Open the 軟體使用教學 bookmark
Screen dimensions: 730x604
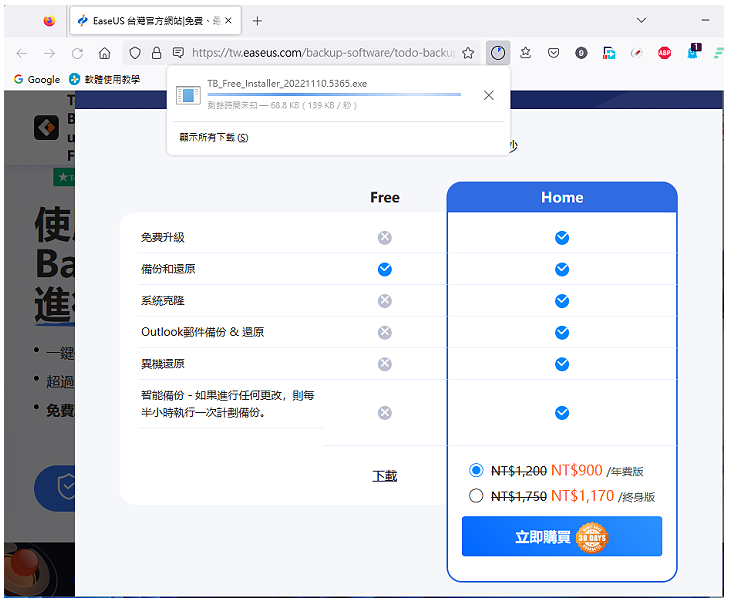104,80
